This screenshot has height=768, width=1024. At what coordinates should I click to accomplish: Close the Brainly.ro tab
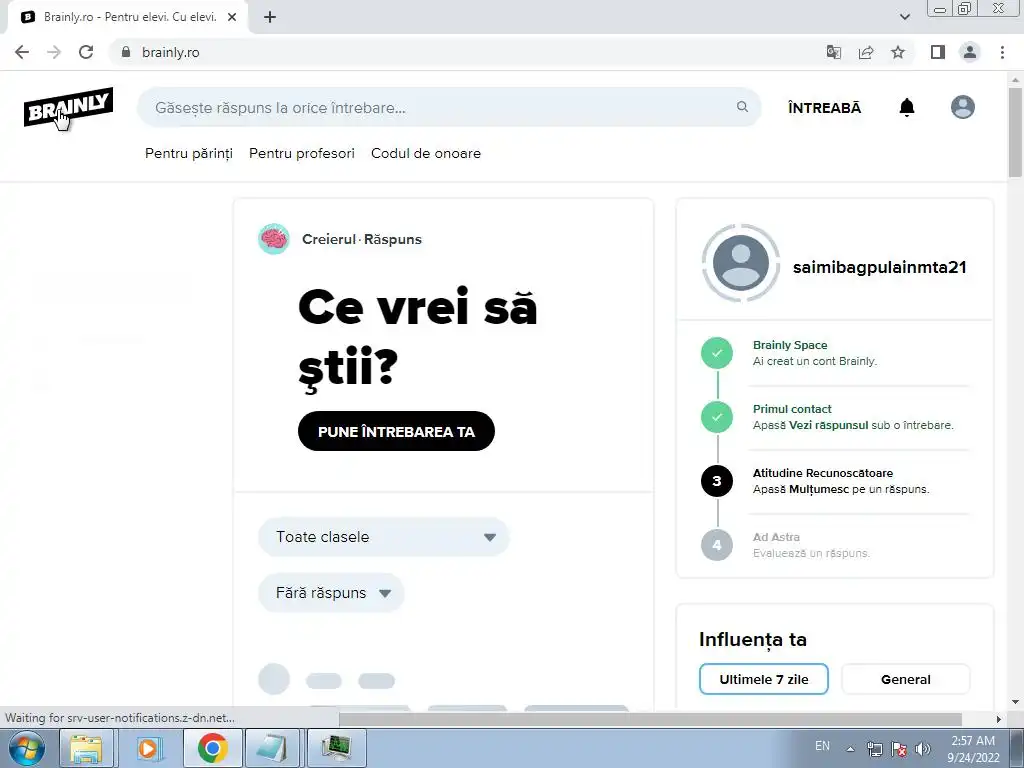232,18
